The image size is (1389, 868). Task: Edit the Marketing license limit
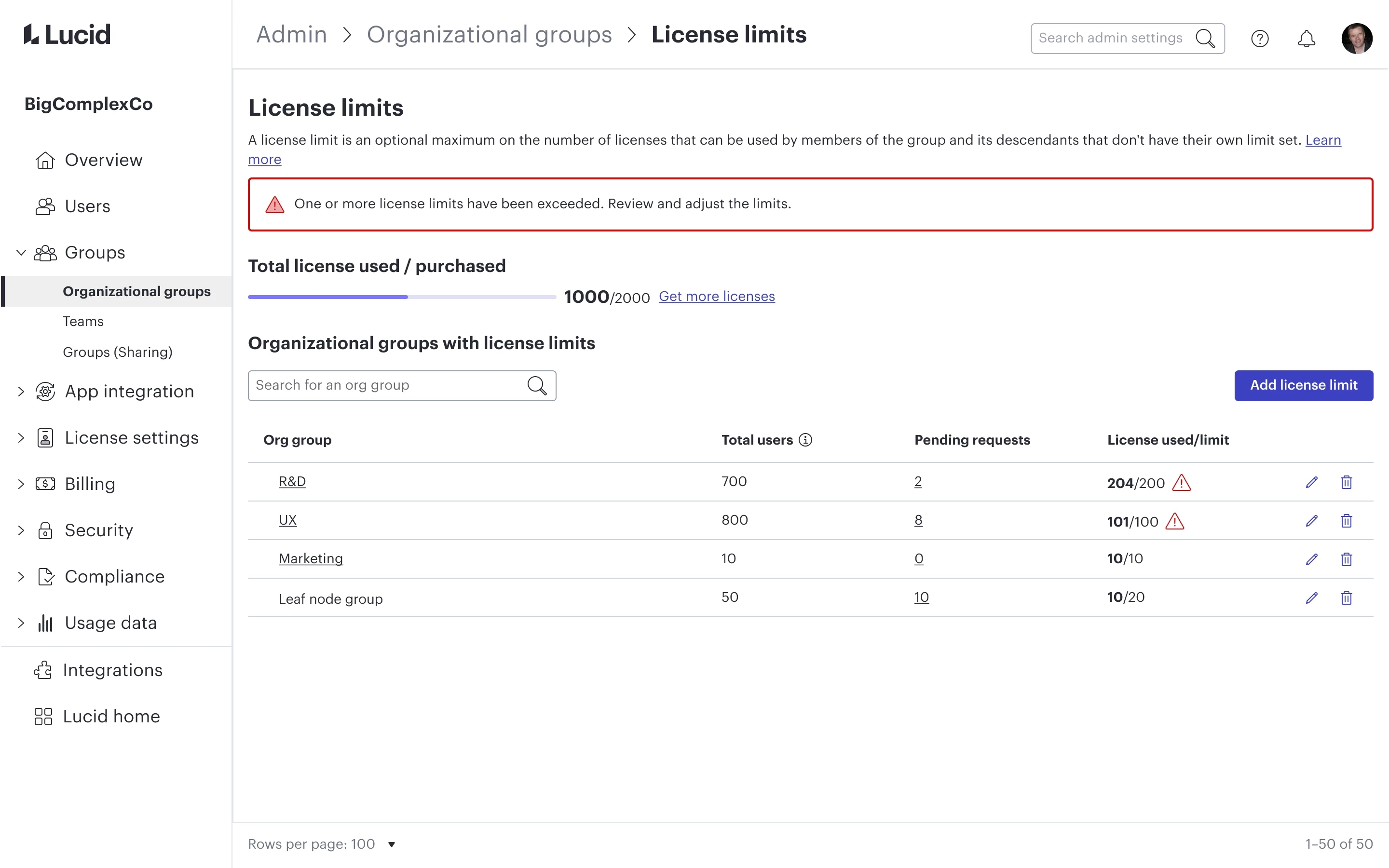click(1311, 559)
